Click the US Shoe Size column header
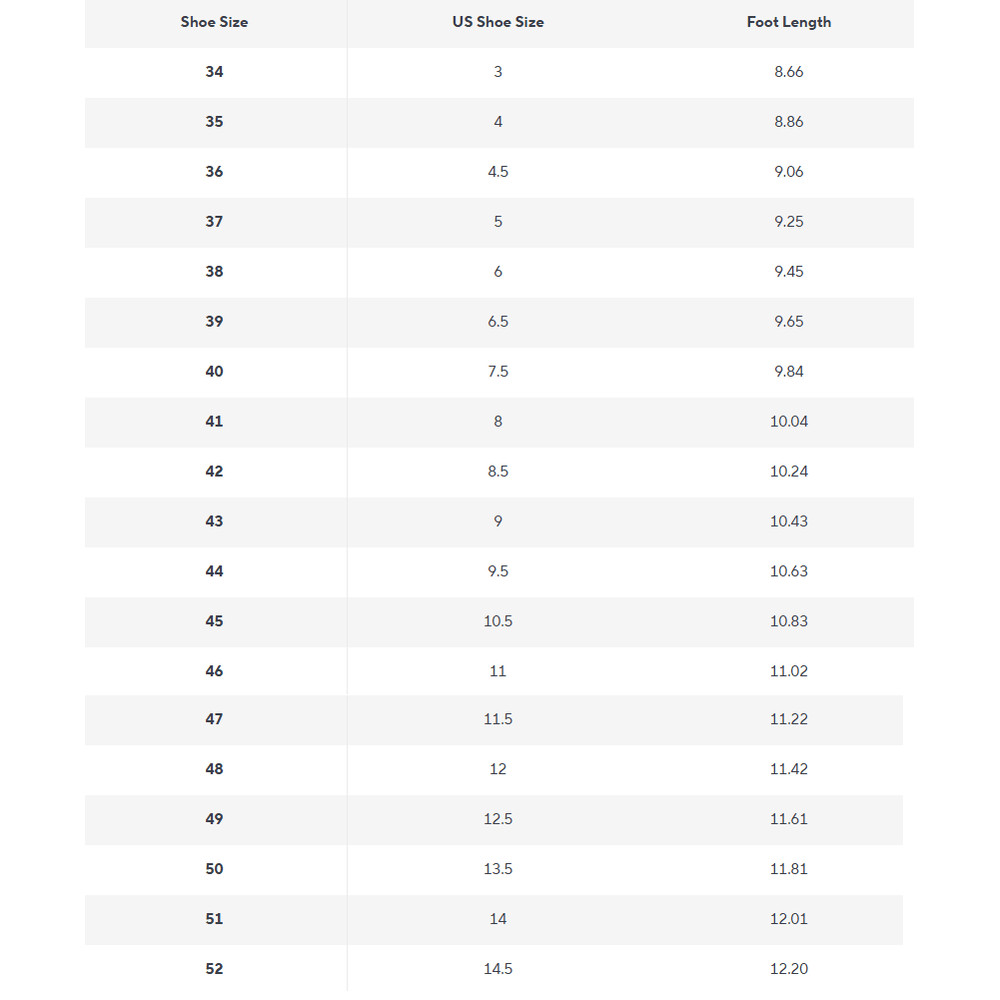 [498, 22]
